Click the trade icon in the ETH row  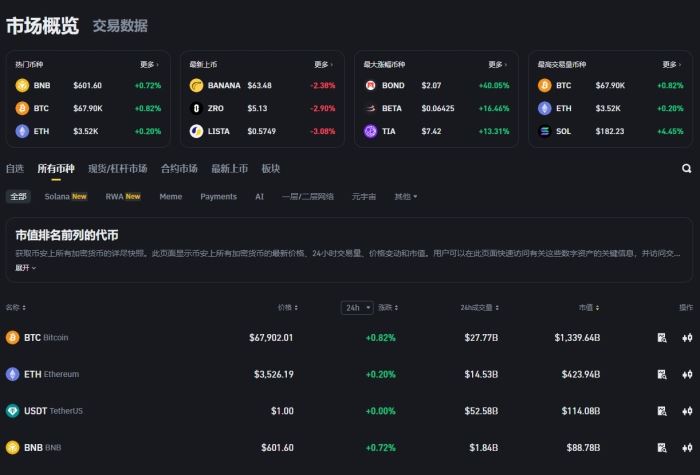[x=686, y=374]
